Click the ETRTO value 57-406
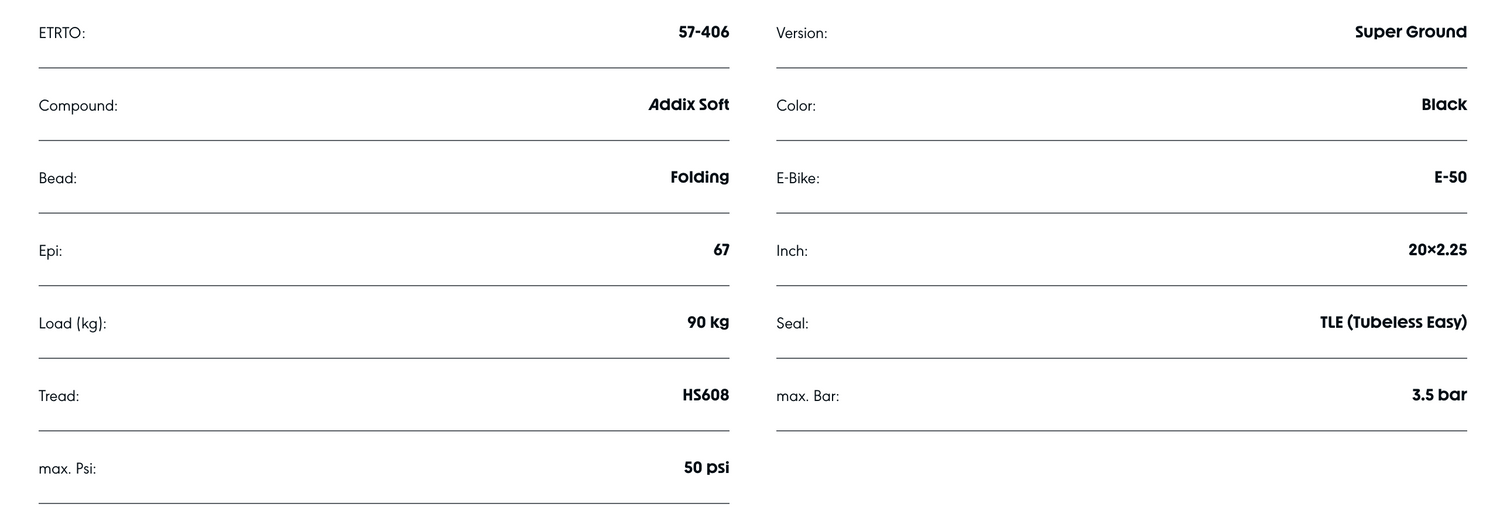The height and width of the screenshot is (521, 1500). pyautogui.click(x=703, y=32)
